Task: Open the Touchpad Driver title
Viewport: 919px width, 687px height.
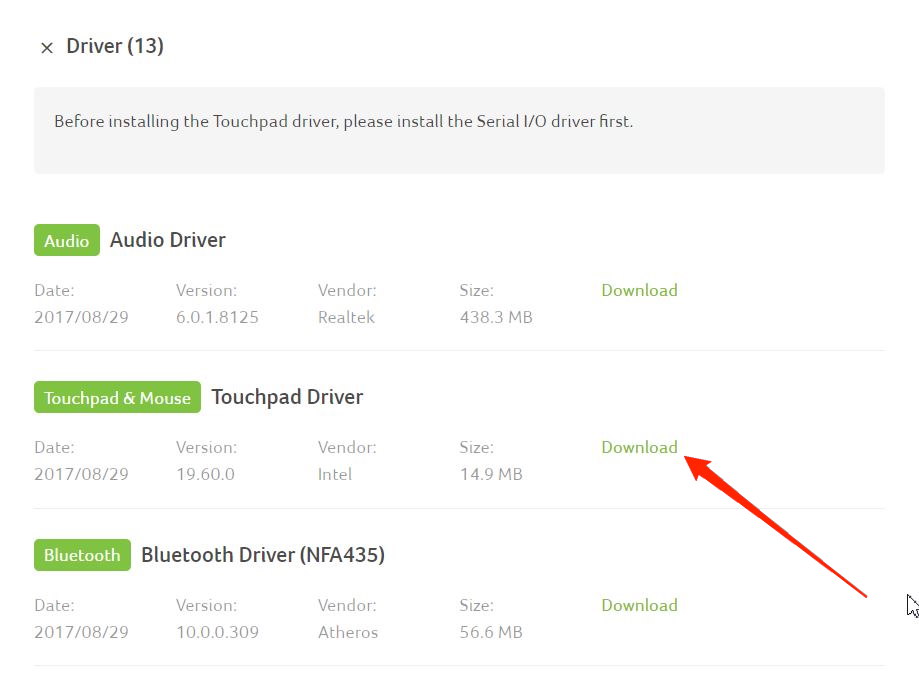Action: pos(287,397)
